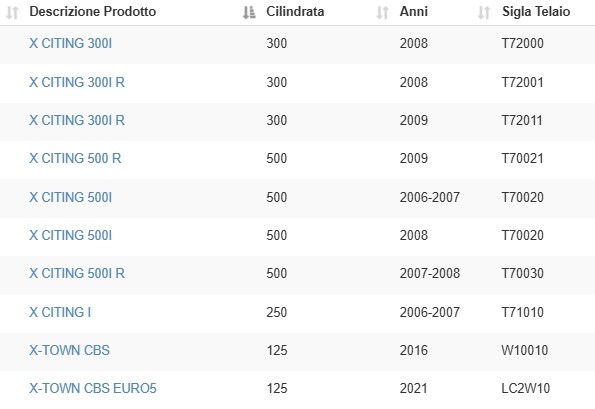Select the row with frame code T70021
Viewport: 595px width, 409px height.
pyautogui.click(x=298, y=160)
